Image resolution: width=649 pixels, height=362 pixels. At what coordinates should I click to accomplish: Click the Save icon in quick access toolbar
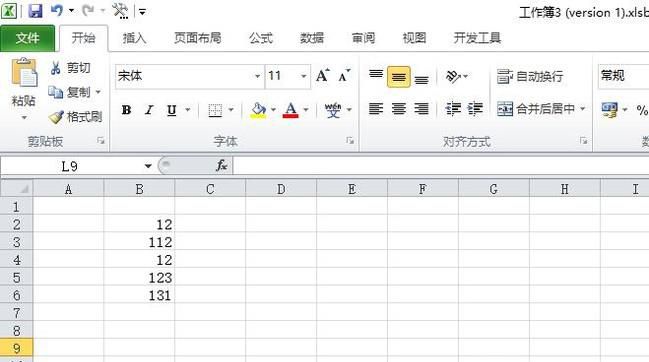(x=35, y=11)
